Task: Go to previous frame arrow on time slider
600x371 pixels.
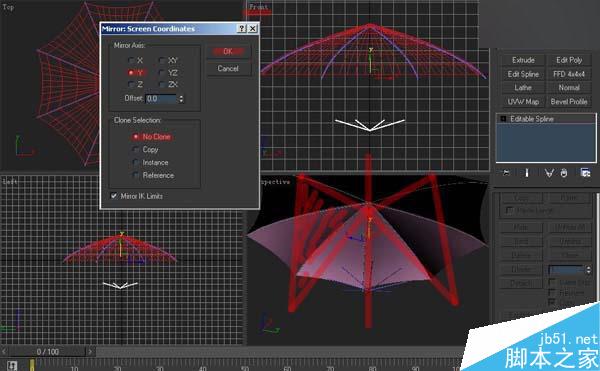Action: [x=4, y=351]
